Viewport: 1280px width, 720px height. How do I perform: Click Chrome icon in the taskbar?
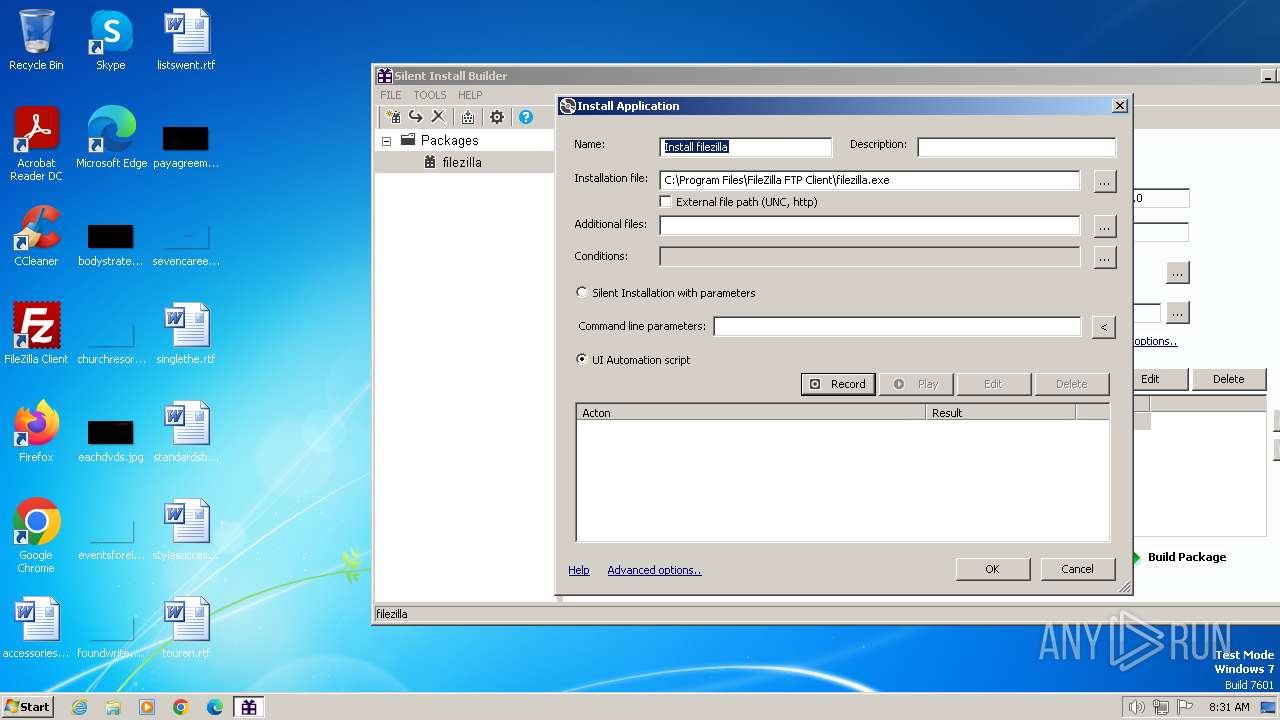tap(181, 707)
